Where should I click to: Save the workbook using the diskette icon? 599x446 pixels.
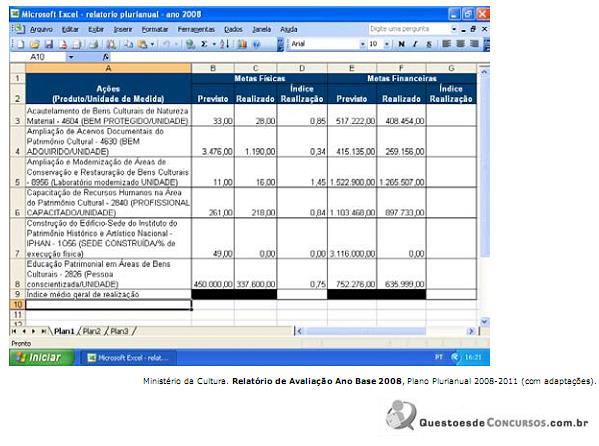(x=49, y=44)
